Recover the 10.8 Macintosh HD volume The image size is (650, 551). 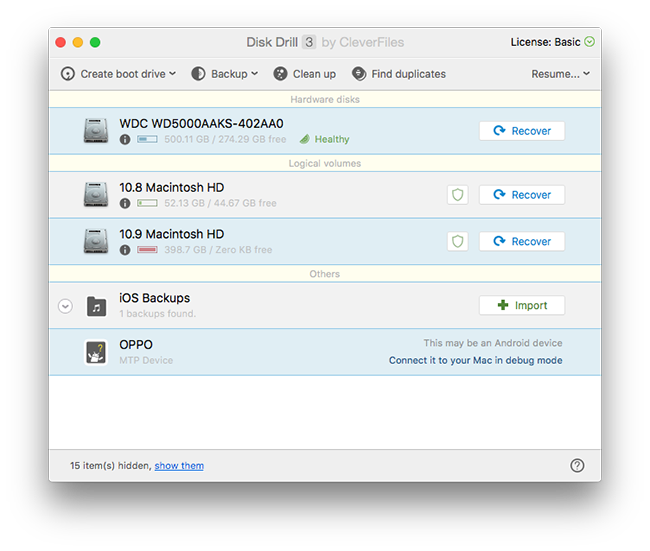522,195
